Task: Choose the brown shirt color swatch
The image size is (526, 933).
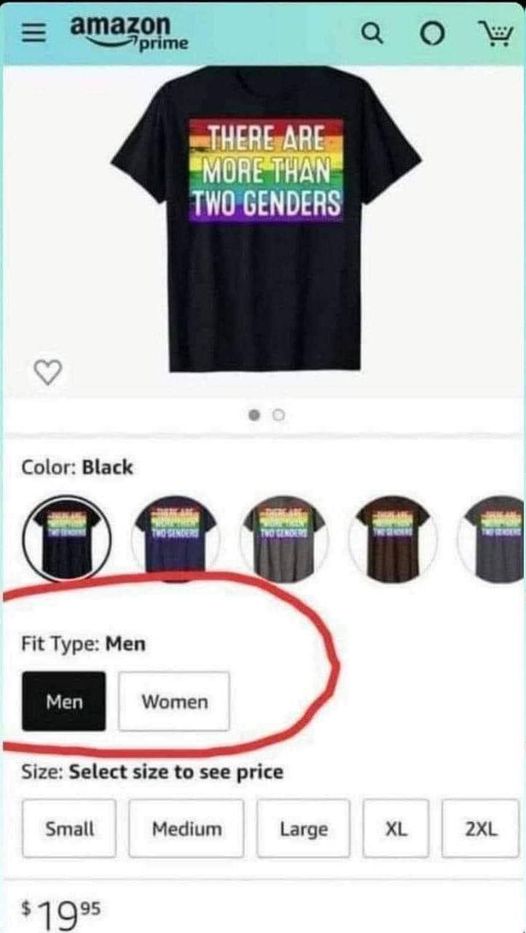Action: [x=393, y=538]
